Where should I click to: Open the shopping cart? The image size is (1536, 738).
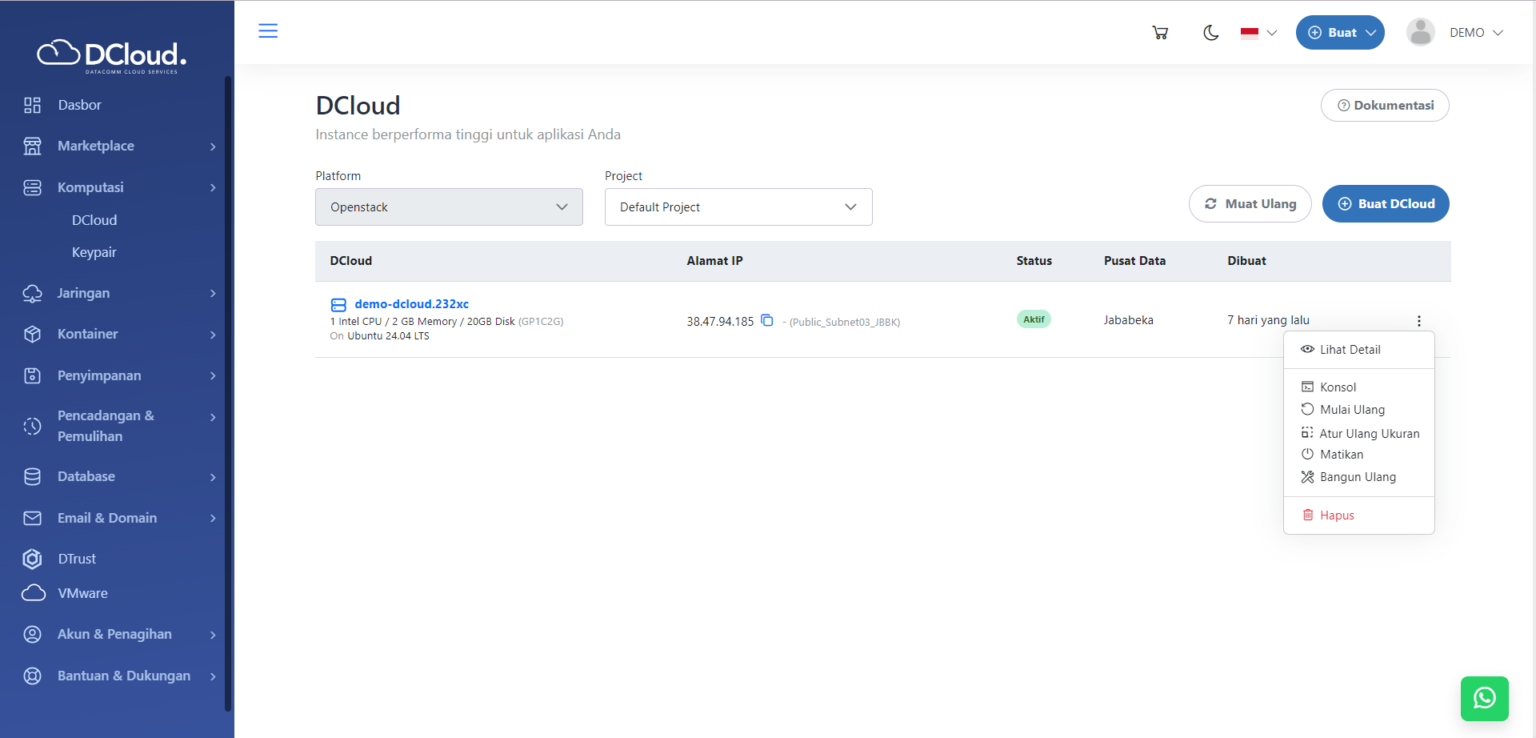tap(1160, 32)
